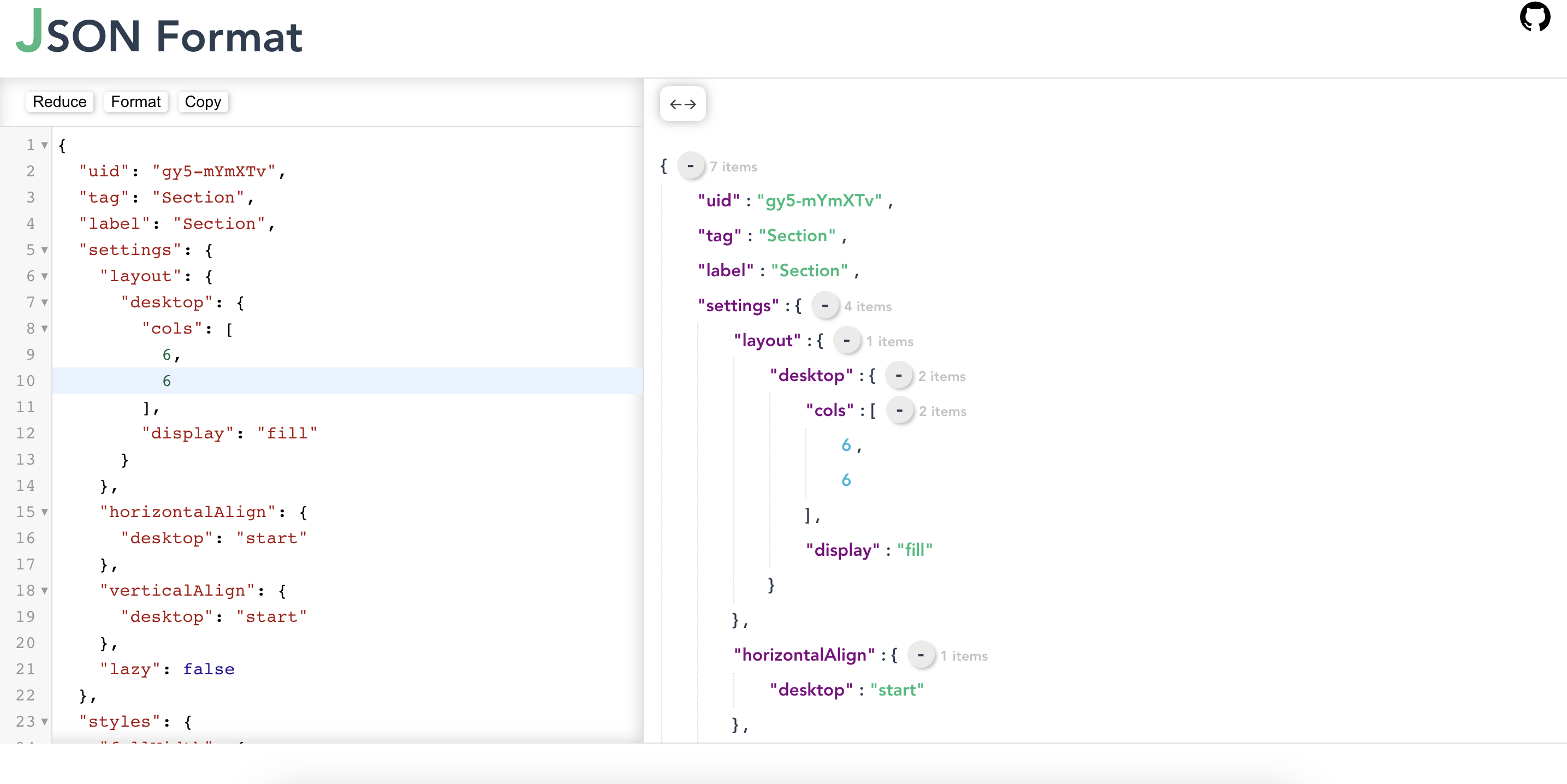Fold the cols array at line 8
Image resolution: width=1567 pixels, height=784 pixels.
(44, 329)
